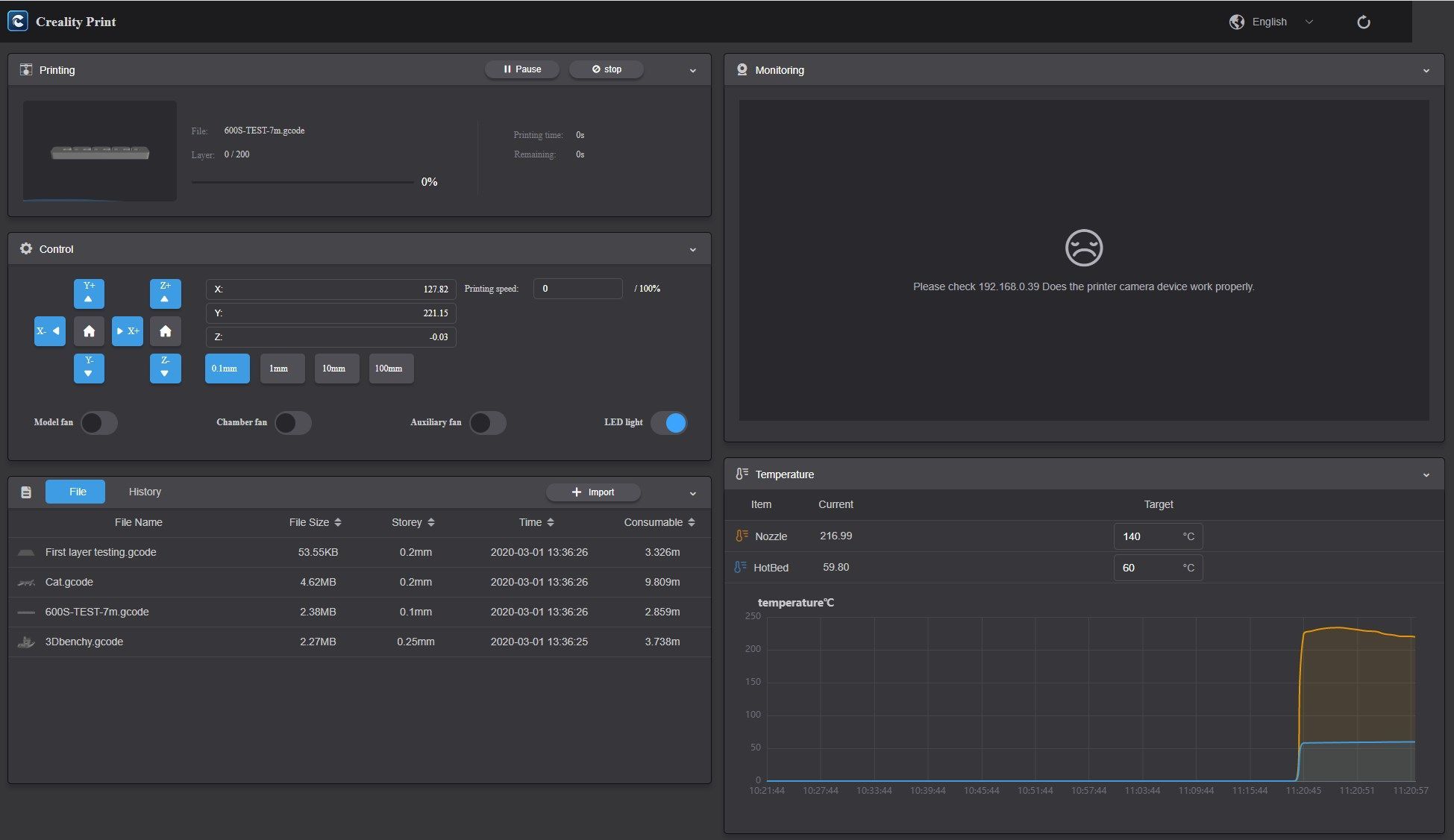Open the English language dropdown
The height and width of the screenshot is (840, 1454).
click(x=1271, y=22)
